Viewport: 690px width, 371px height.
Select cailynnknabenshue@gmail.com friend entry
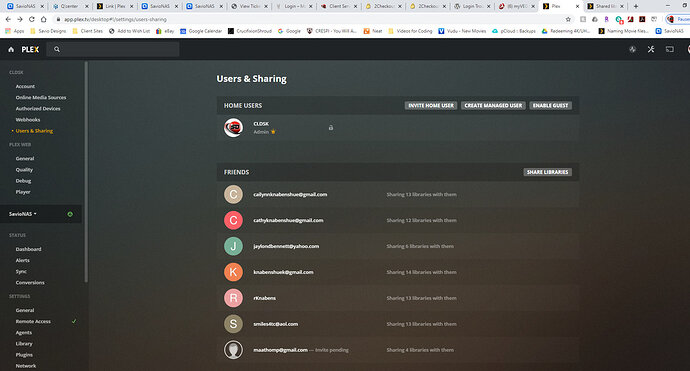(x=397, y=194)
